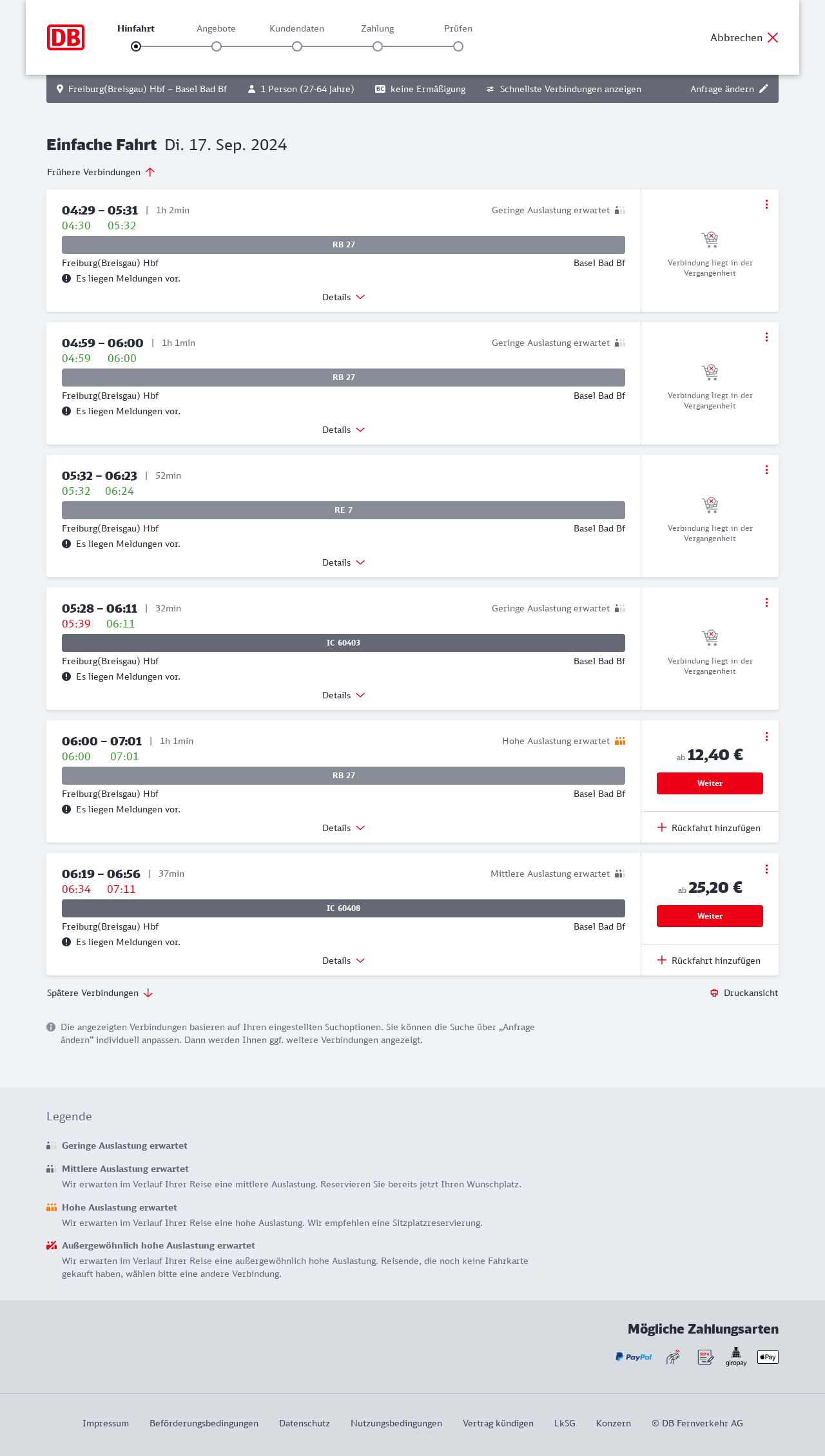Screen dimensions: 825x1456
Task: Open three-dot menu for IC 60408 connection
Action: tap(766, 869)
